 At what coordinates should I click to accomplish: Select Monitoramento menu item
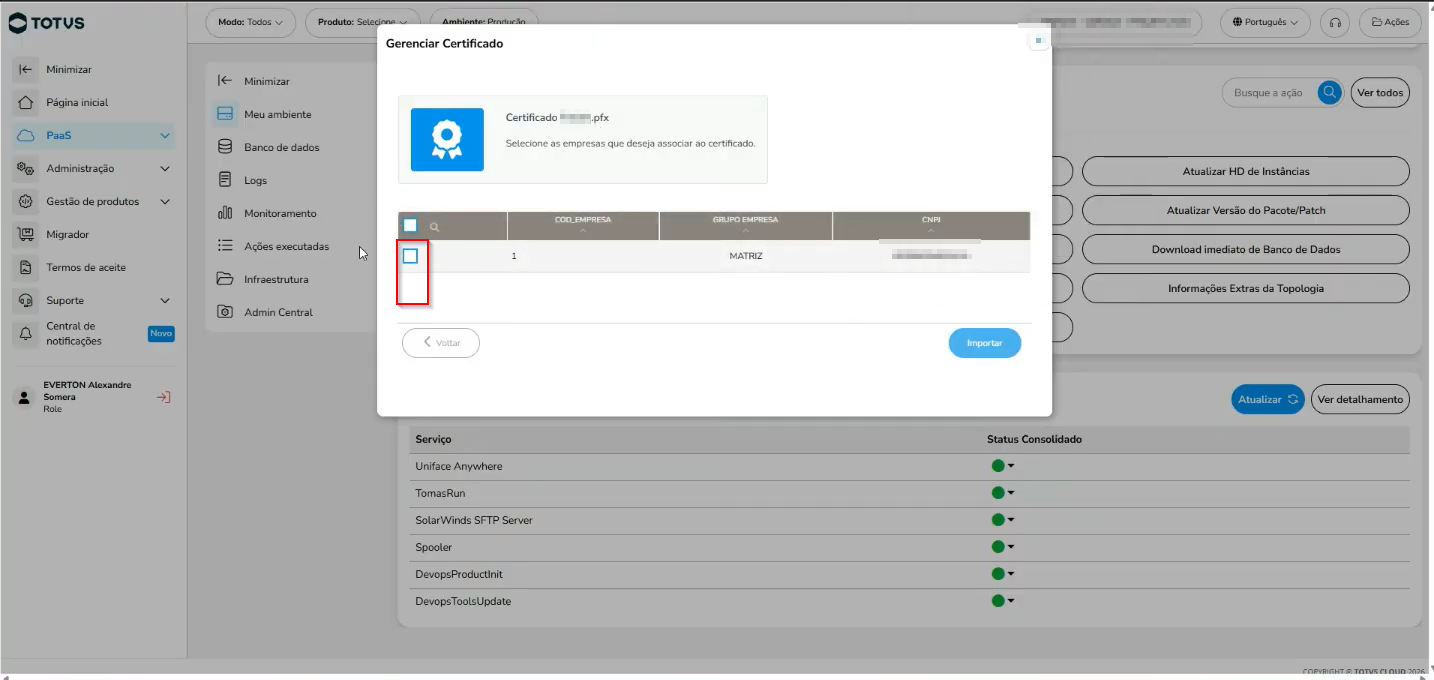coord(280,213)
